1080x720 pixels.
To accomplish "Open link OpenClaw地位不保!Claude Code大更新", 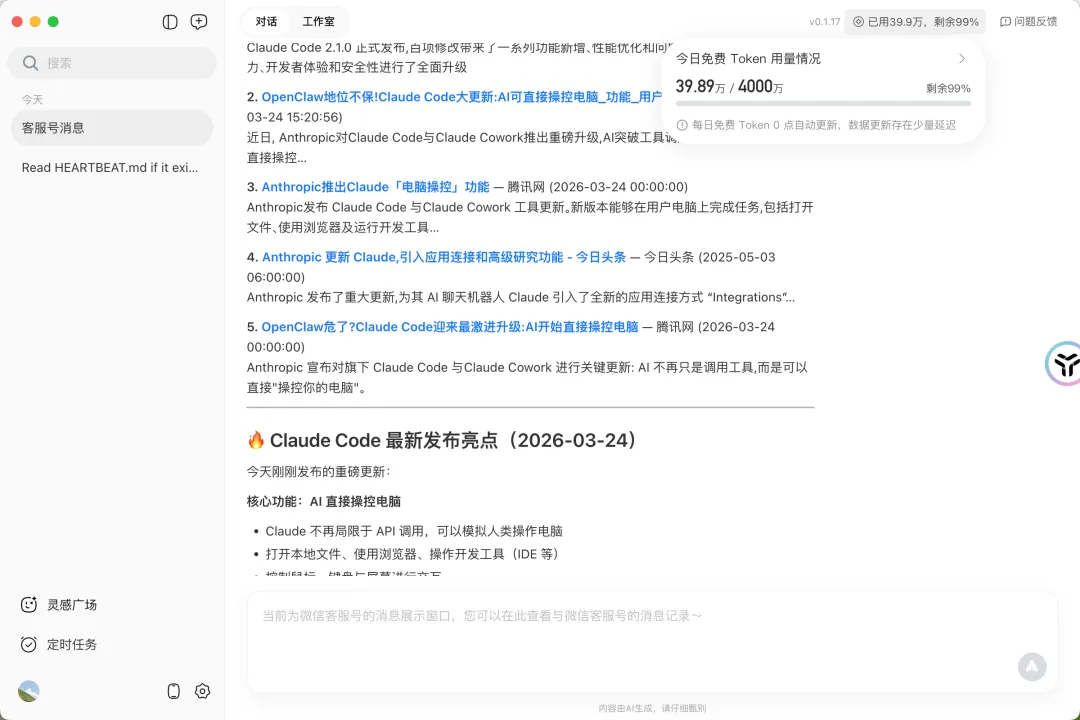I will (x=461, y=97).
